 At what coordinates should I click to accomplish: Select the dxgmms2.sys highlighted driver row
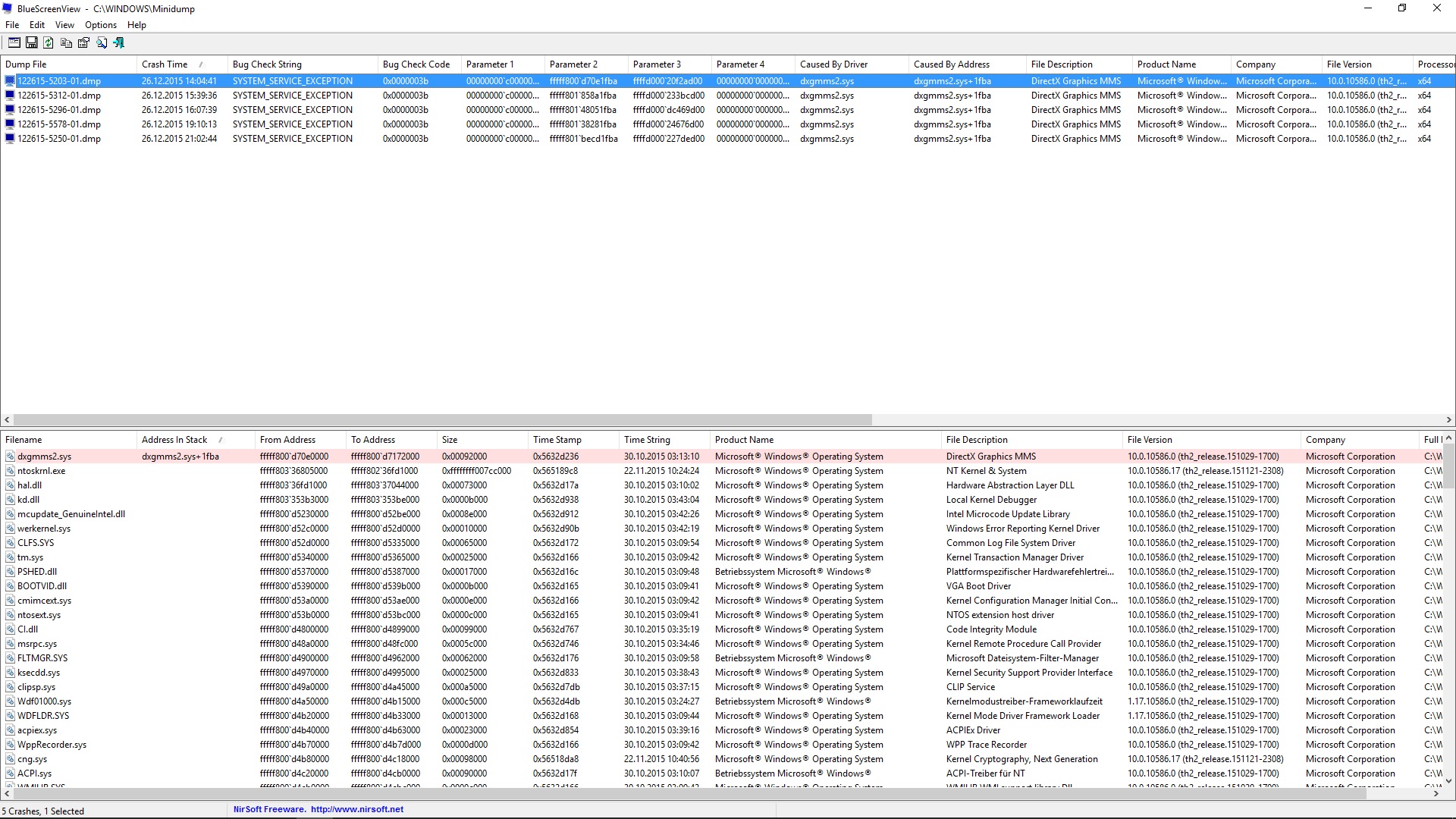point(44,457)
